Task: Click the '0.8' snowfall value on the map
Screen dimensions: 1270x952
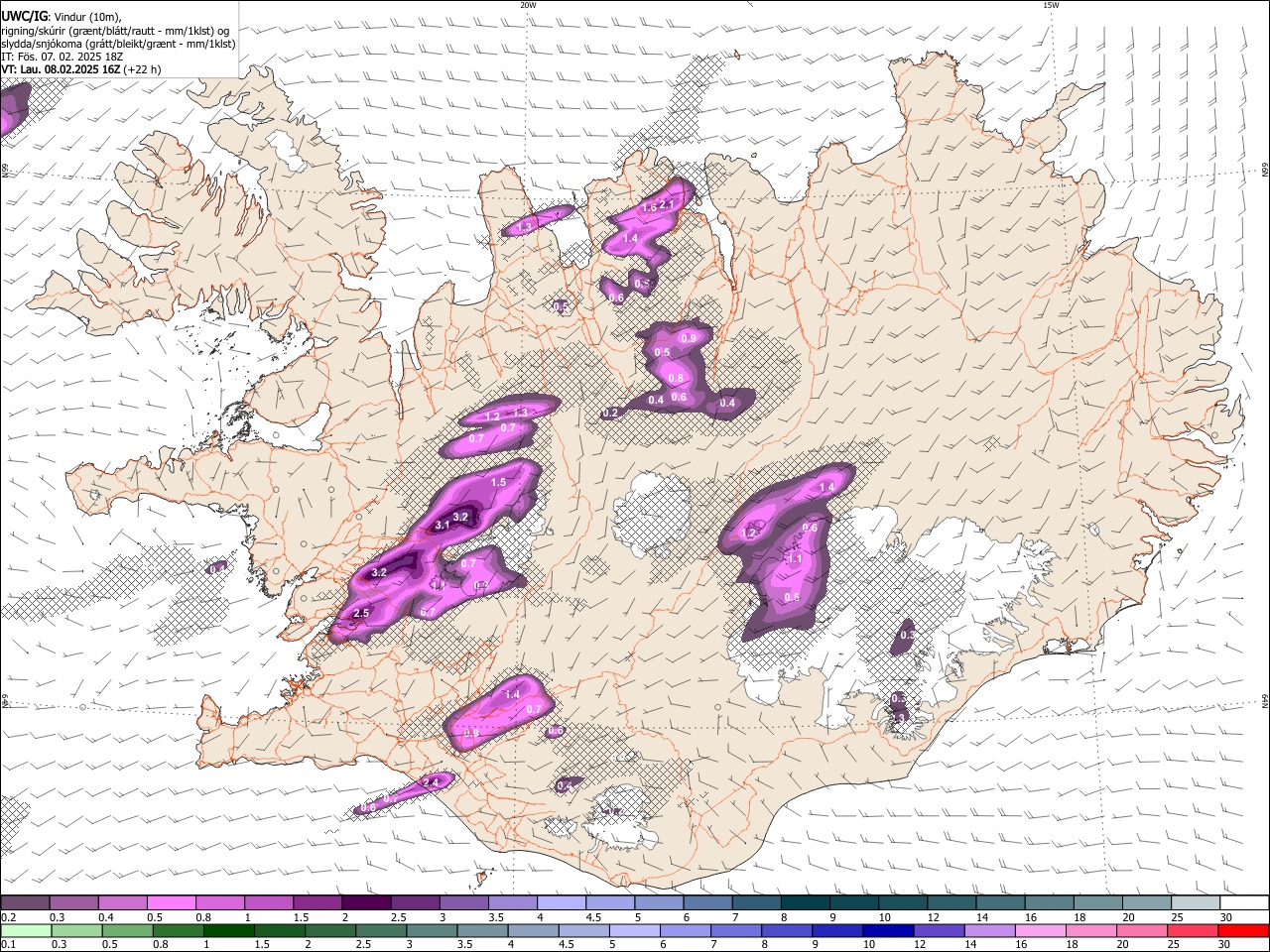Action: coord(677,378)
